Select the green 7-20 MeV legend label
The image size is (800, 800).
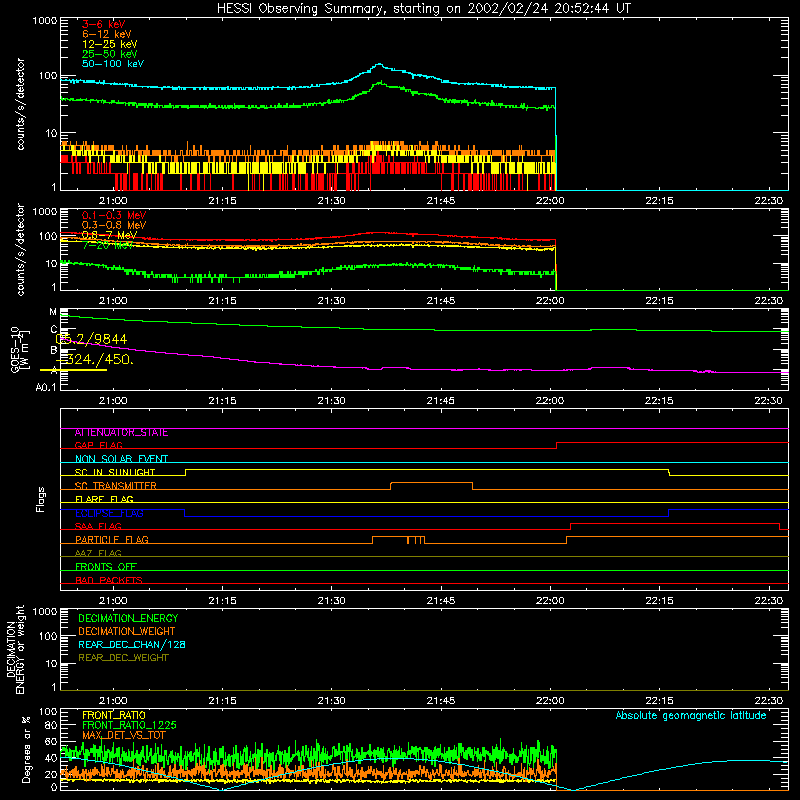[x=108, y=245]
